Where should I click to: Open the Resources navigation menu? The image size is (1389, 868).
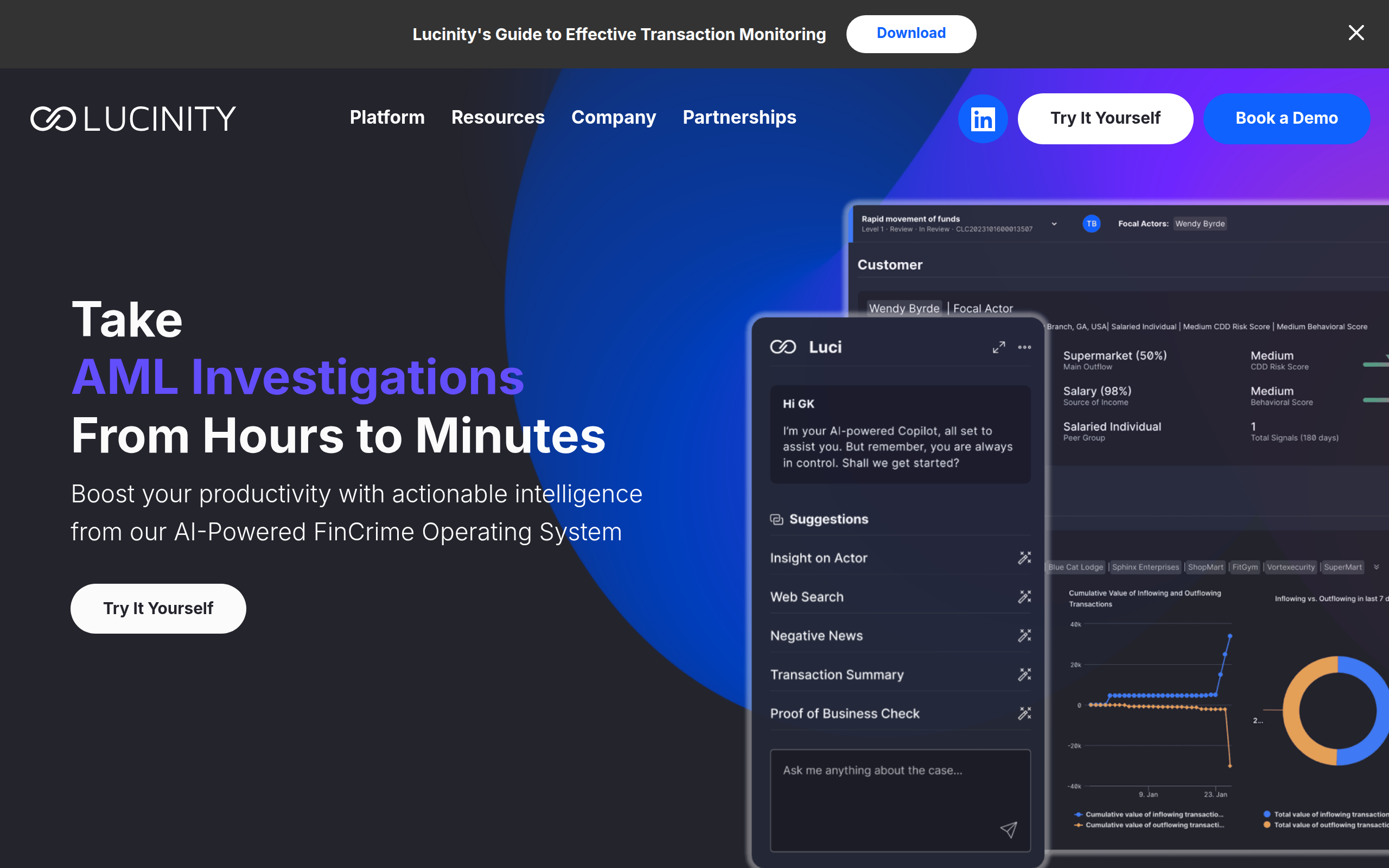[x=498, y=118]
